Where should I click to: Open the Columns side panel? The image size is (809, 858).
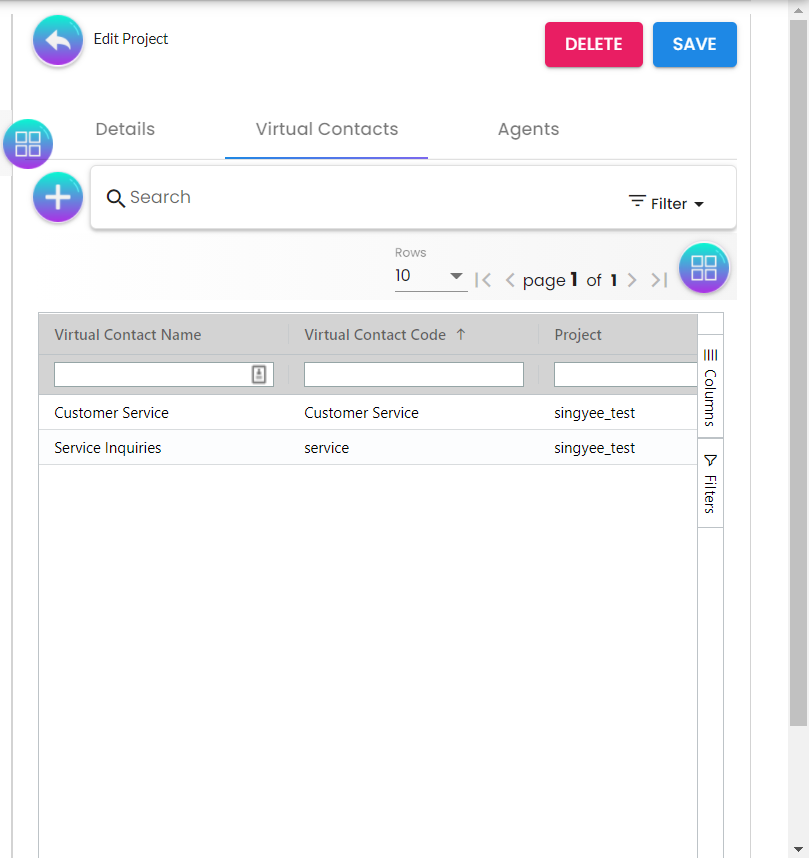tap(710, 386)
